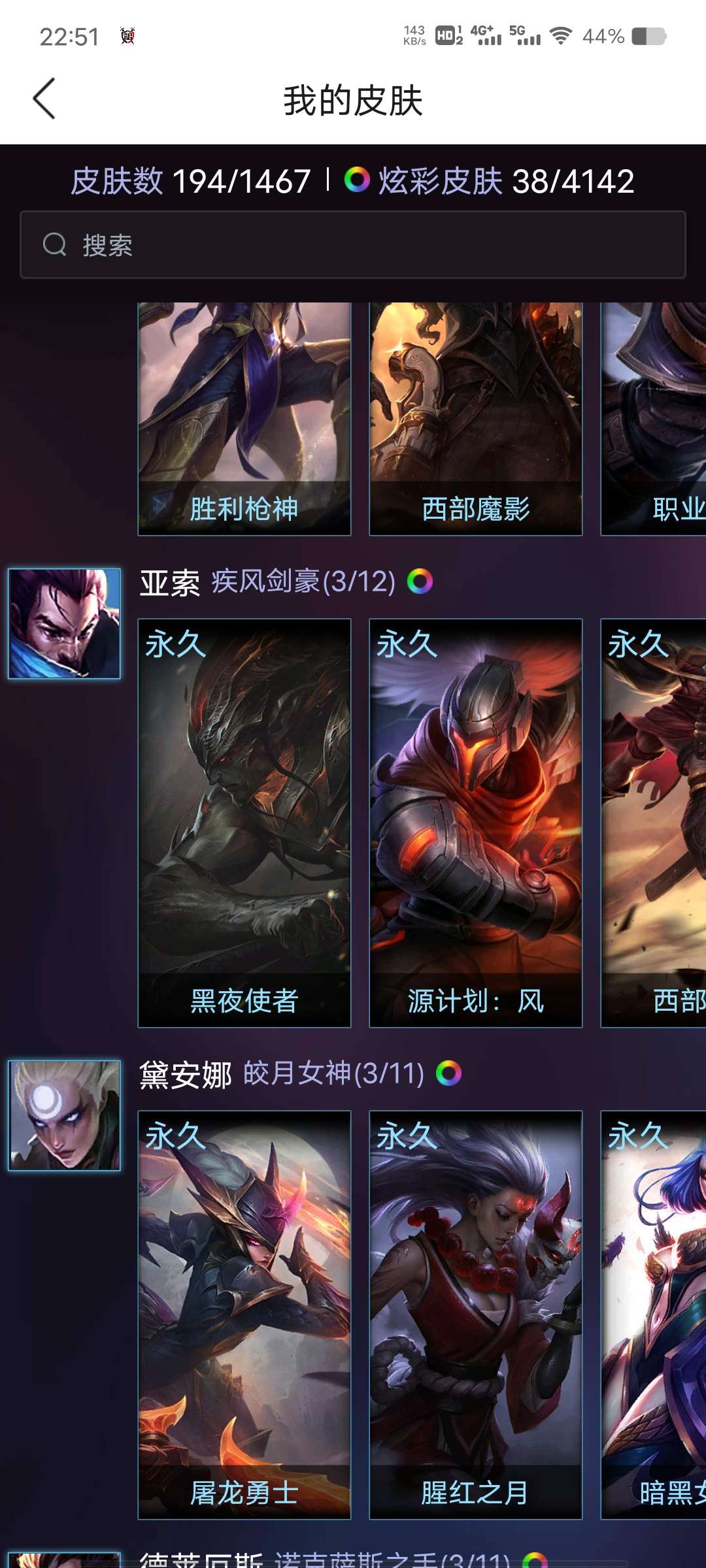This screenshot has width=706, height=1568.
Task: Tap the chroma ring icon next to 黛安娜
Action: 448,1073
